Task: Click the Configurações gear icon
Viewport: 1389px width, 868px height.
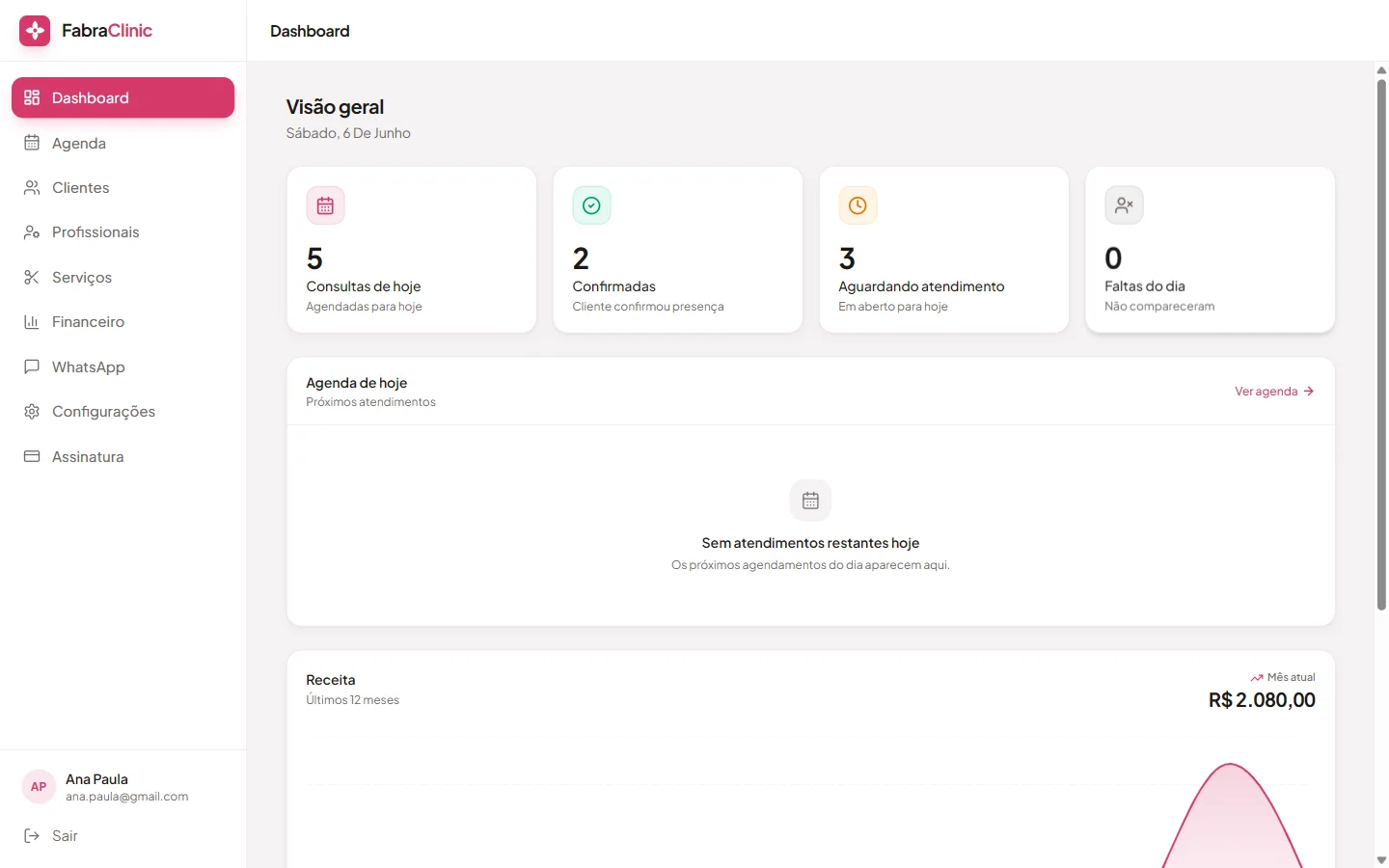Action: tap(32, 412)
